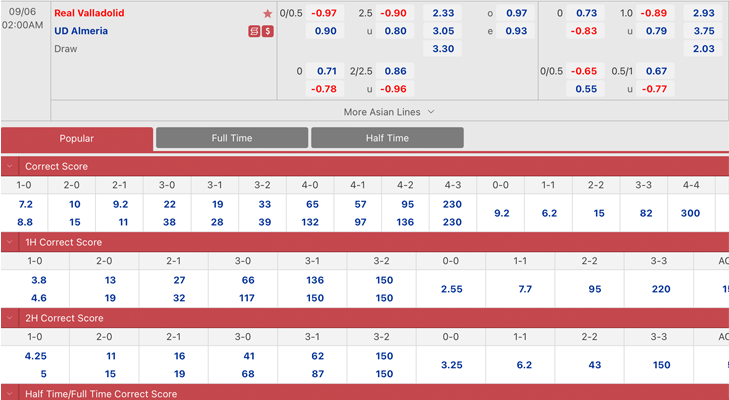Choose Correct Score 2-2 draw at 15
The image size is (729, 400).
pos(597,213)
